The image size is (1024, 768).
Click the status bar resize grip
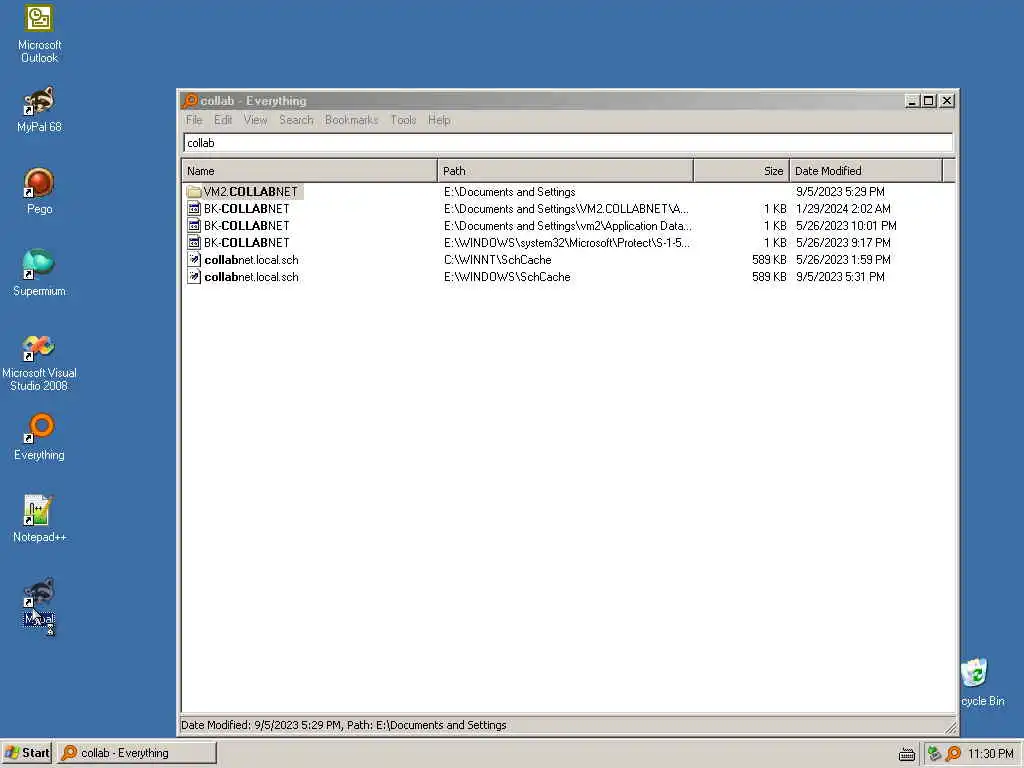951,727
